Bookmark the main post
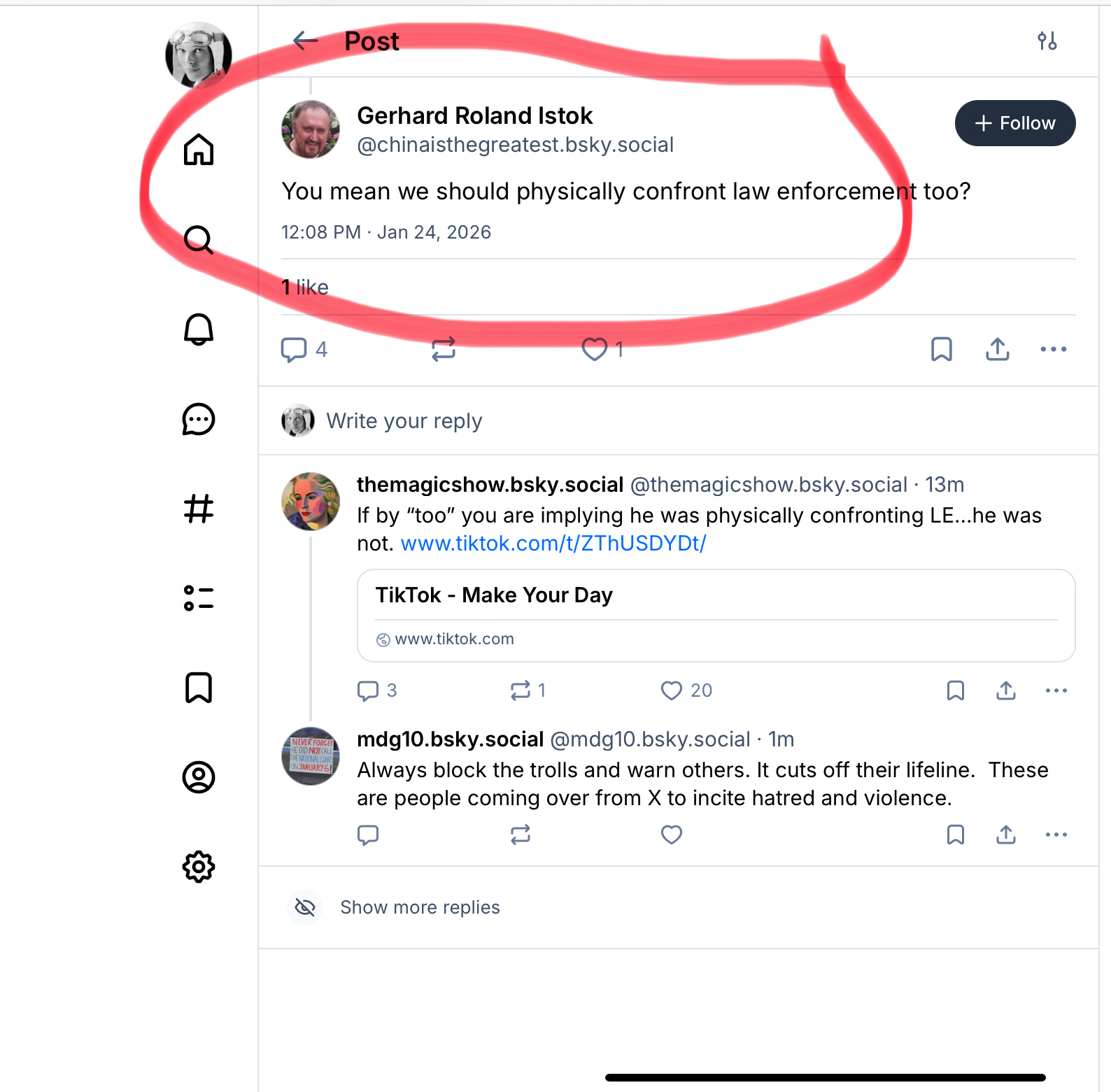This screenshot has width=1111, height=1092. pyautogui.click(x=942, y=349)
